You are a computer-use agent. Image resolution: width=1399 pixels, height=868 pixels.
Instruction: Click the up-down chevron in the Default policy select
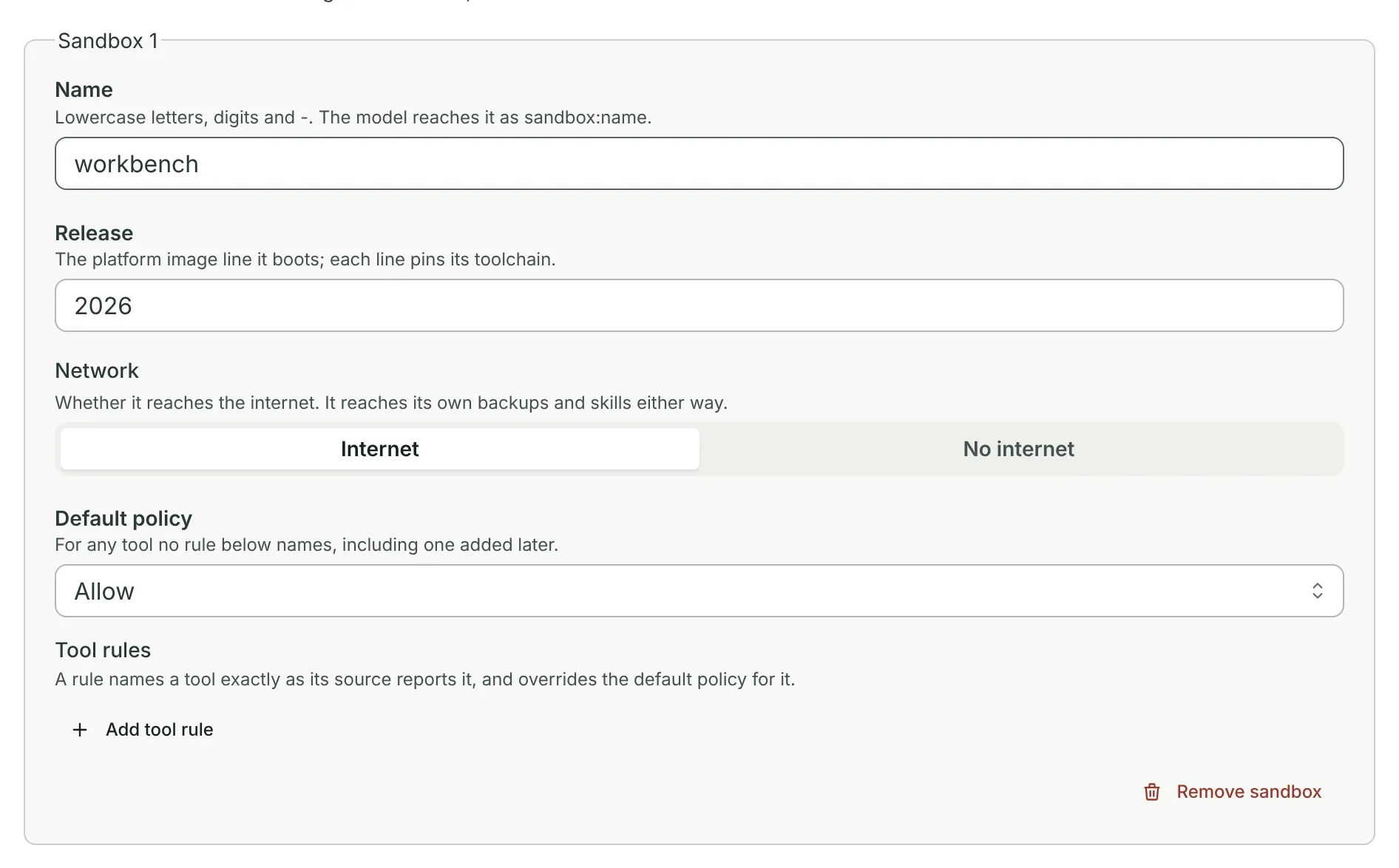[x=1317, y=591]
